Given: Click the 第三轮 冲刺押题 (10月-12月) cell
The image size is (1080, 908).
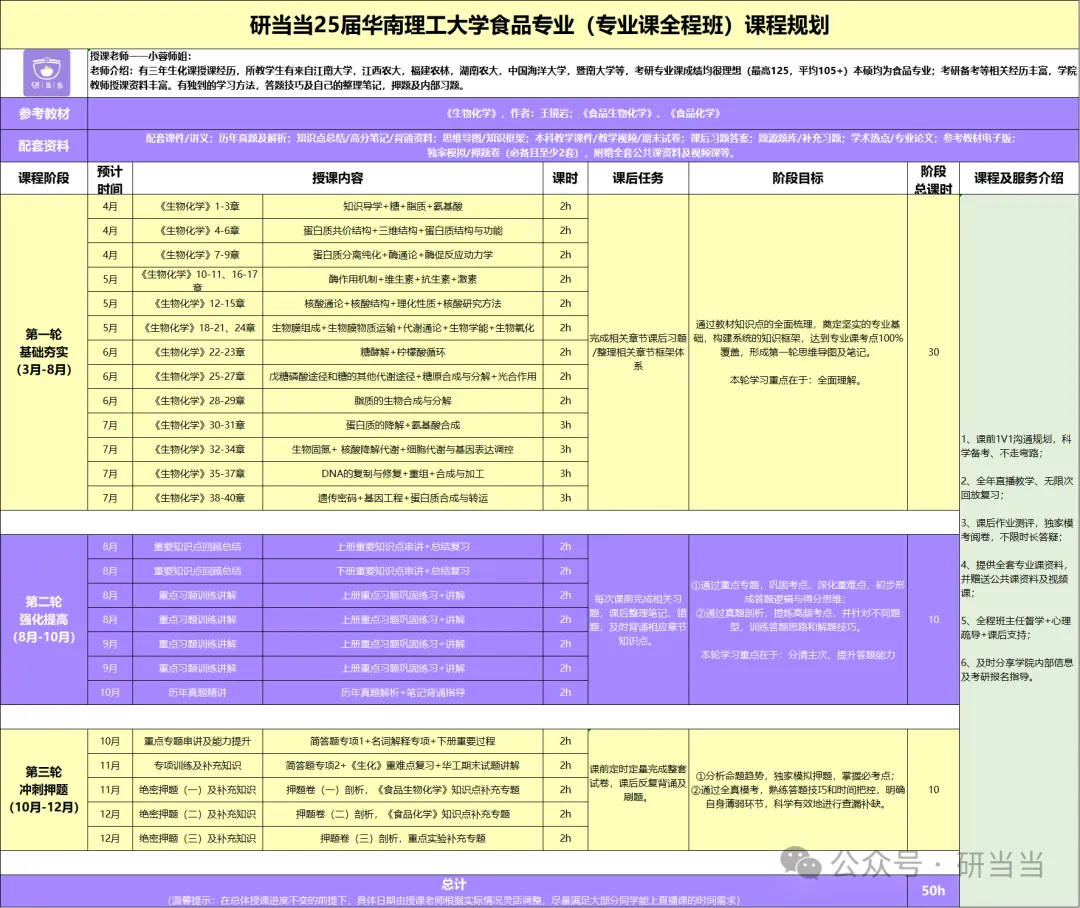Looking at the screenshot, I should click(x=44, y=790).
